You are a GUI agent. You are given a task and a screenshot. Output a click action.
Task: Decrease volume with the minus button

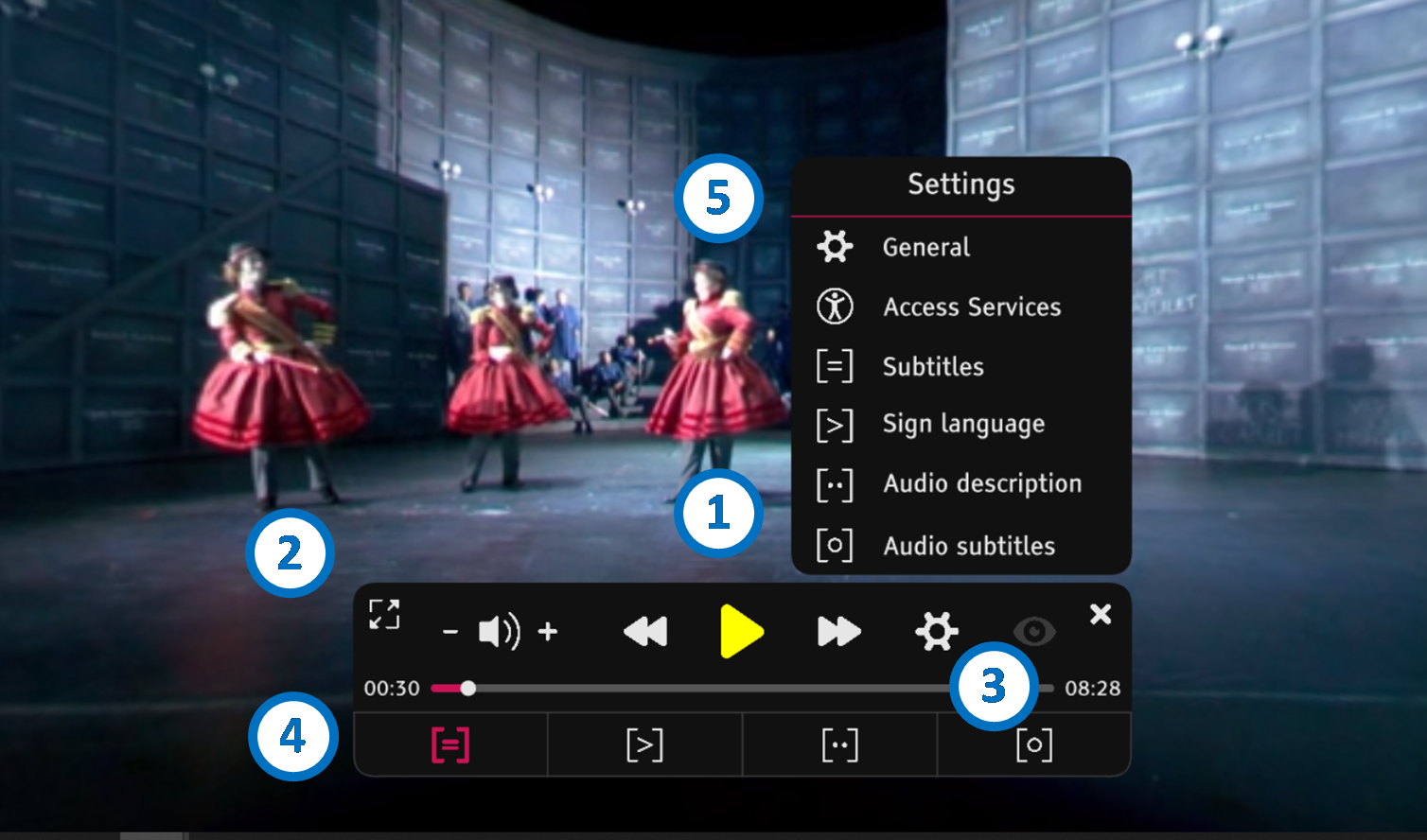450,632
